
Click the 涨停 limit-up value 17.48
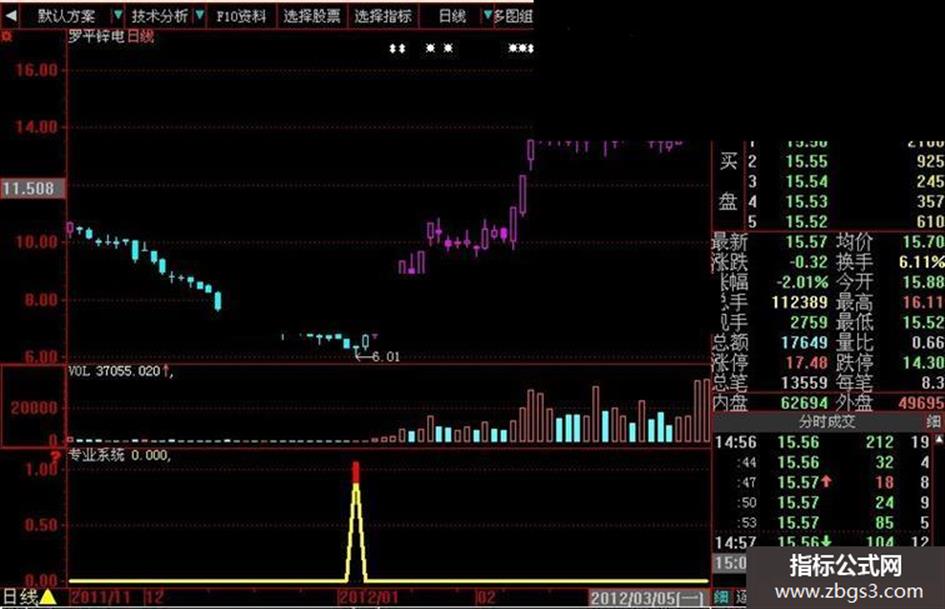806,362
